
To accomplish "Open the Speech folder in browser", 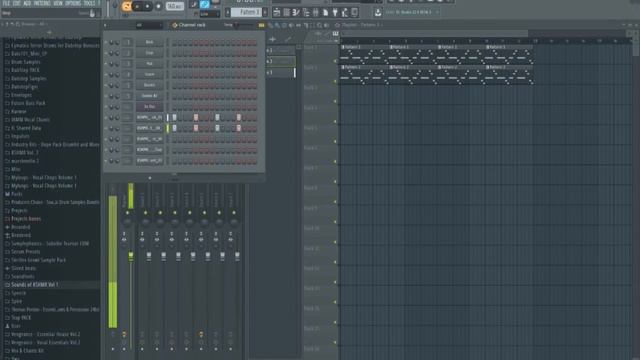I will point(19,293).
